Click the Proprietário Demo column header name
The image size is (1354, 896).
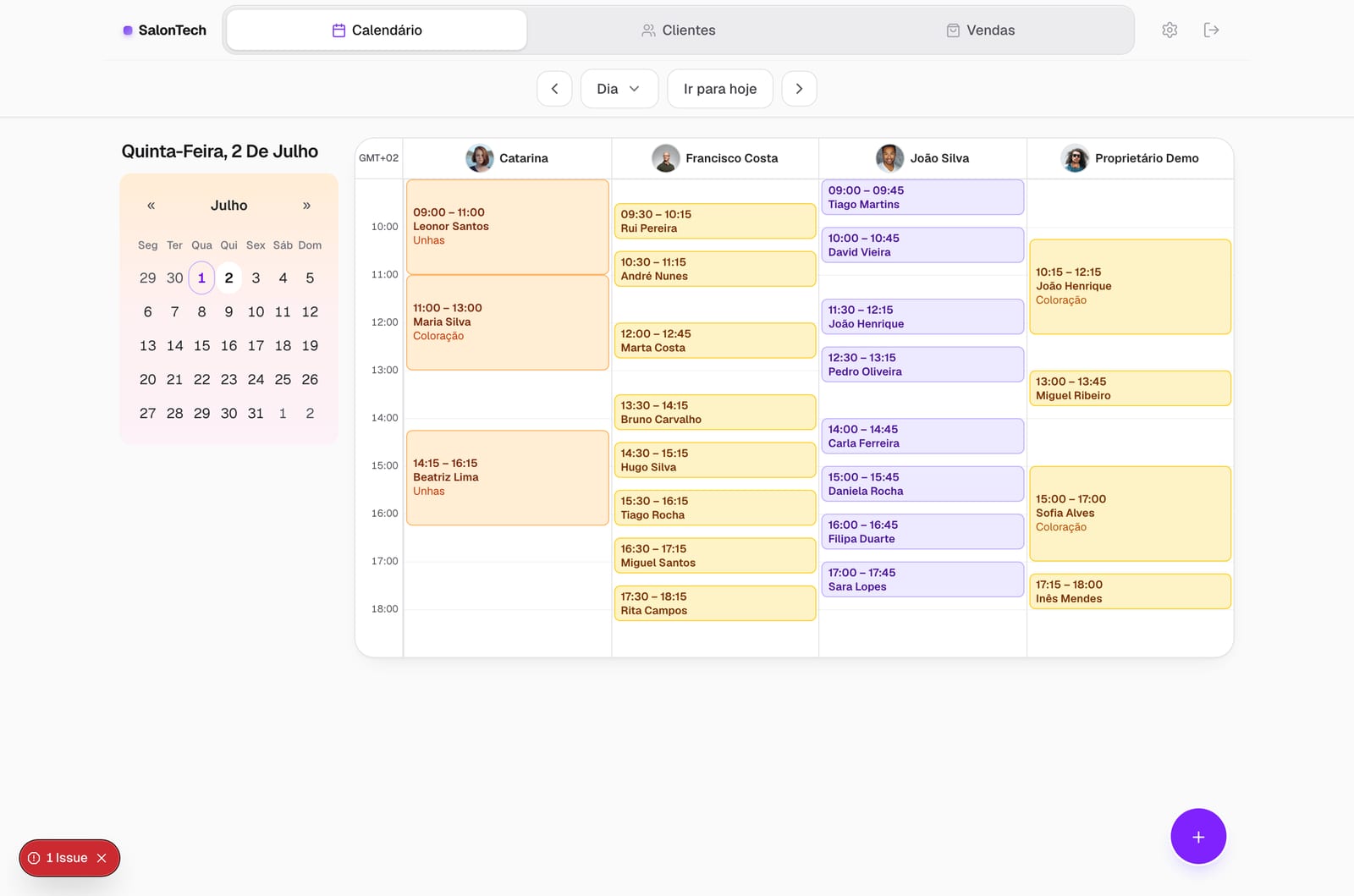click(x=1147, y=158)
